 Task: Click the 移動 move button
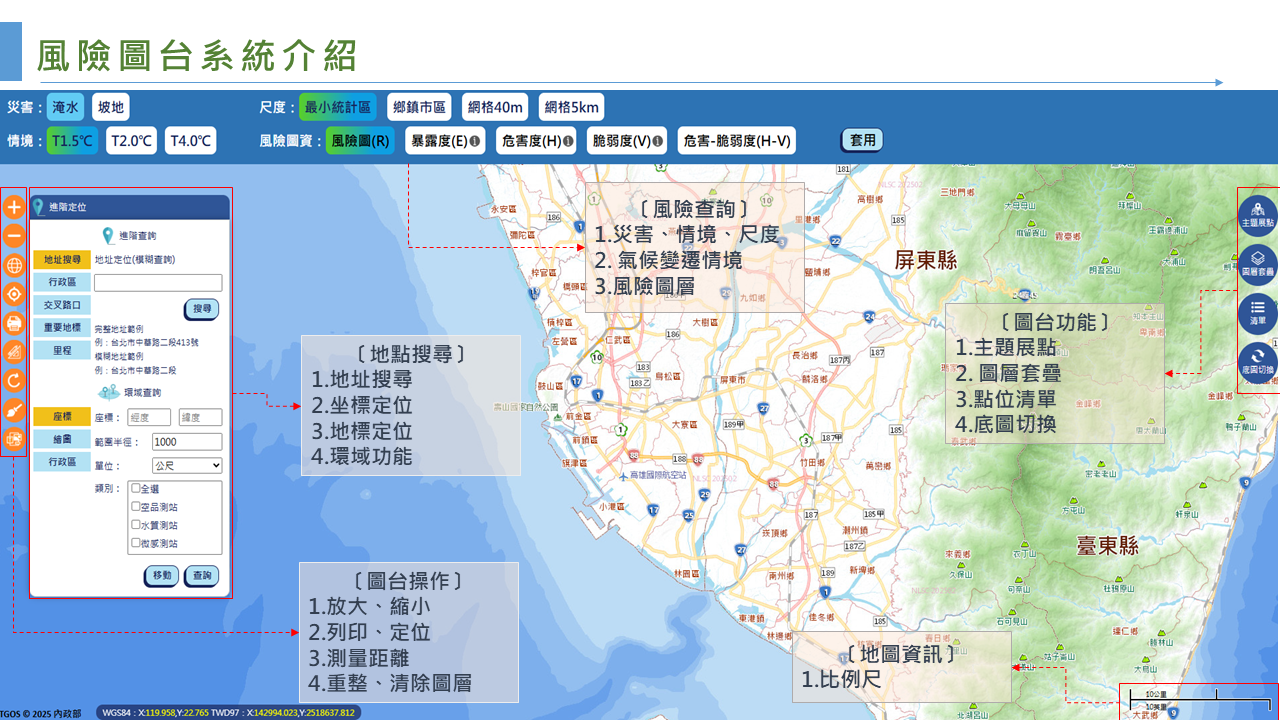pyautogui.click(x=162, y=576)
